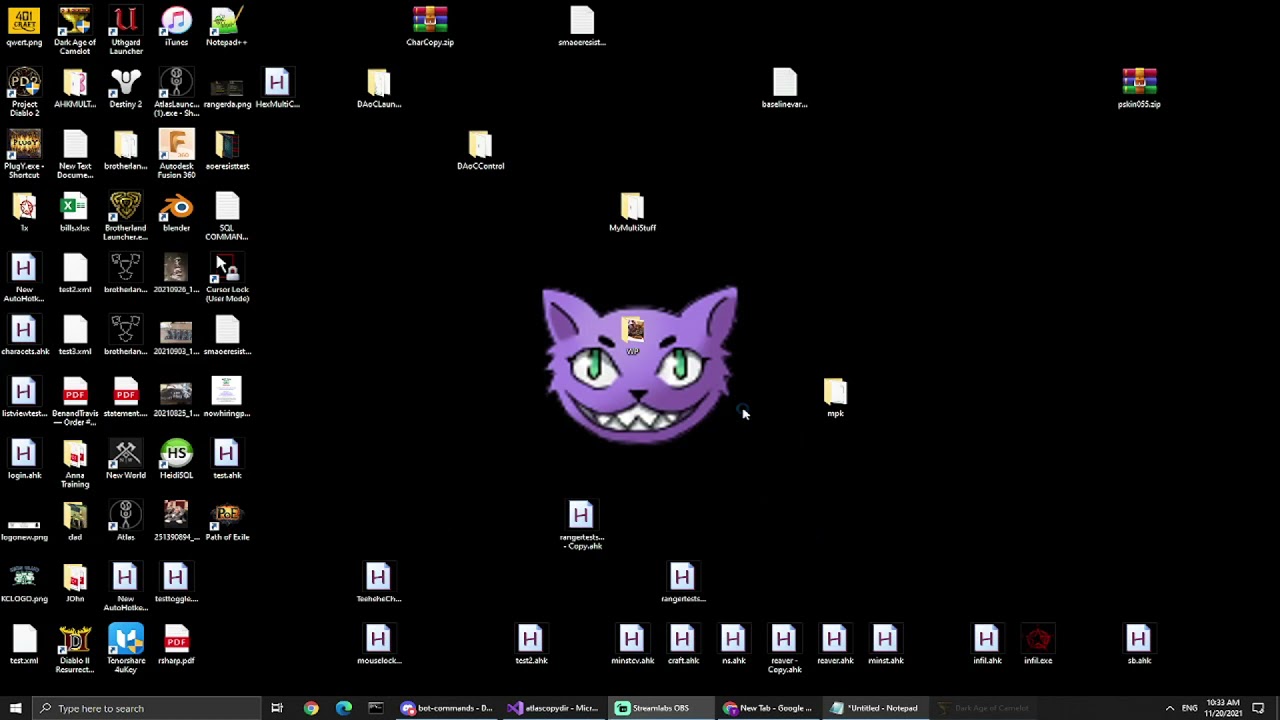The image size is (1280, 720).
Task: Select the craft.ahk script icon
Action: click(683, 646)
